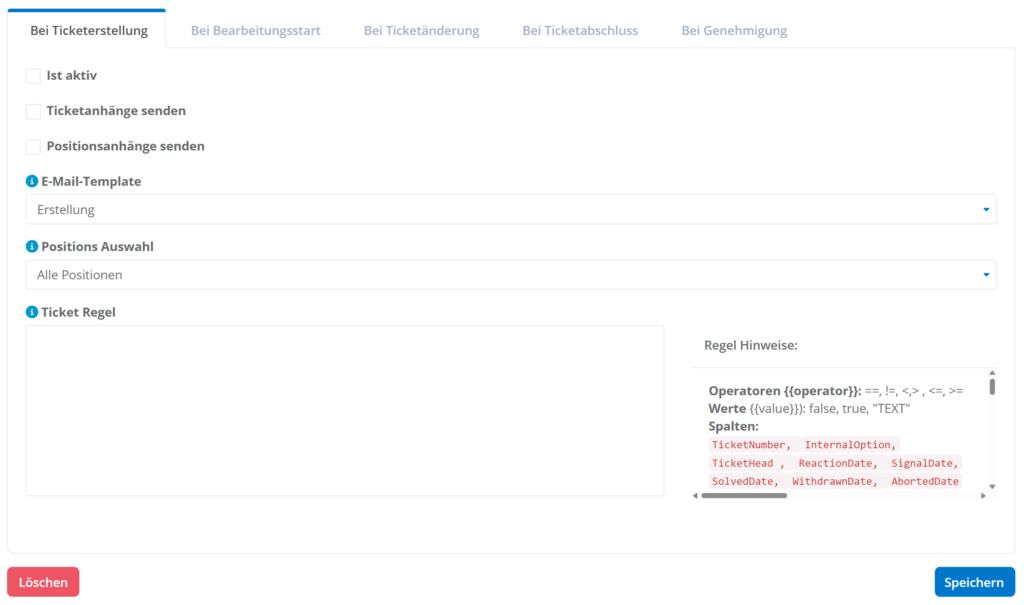Click the down scroll arrow in Regel Hinweise
1024x605 pixels.
point(992,486)
